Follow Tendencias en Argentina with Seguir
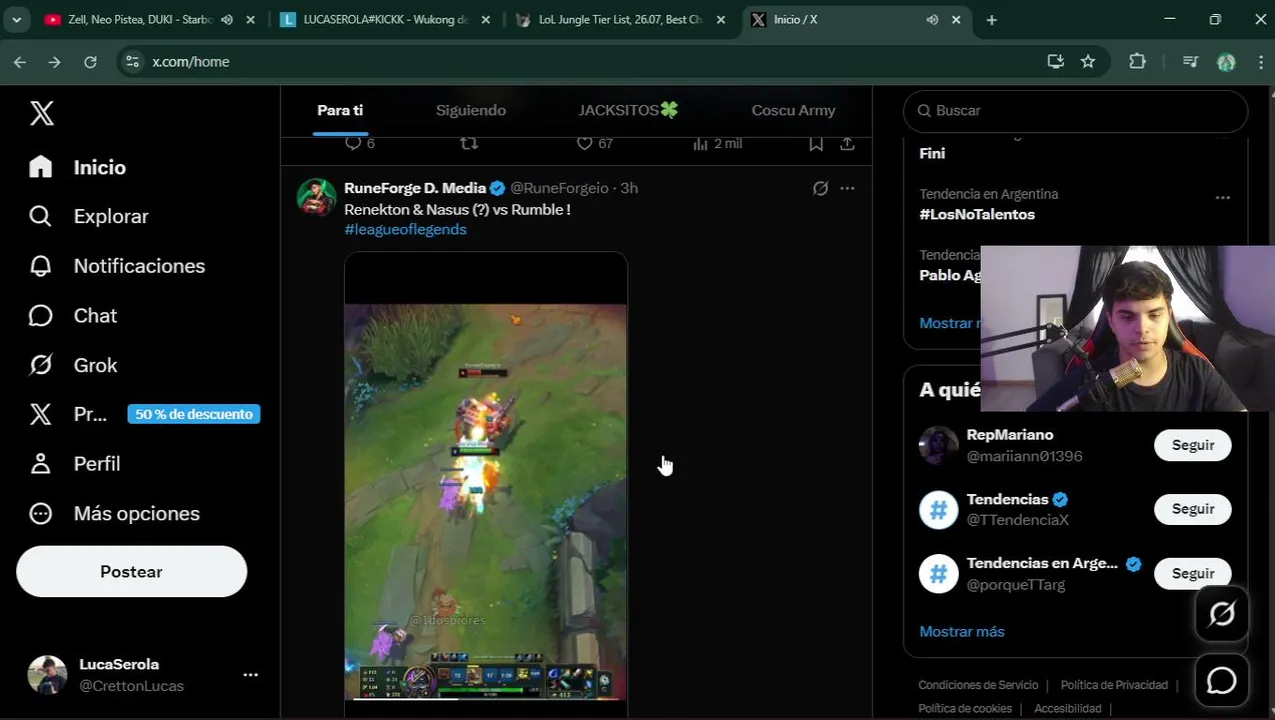 tap(1192, 573)
